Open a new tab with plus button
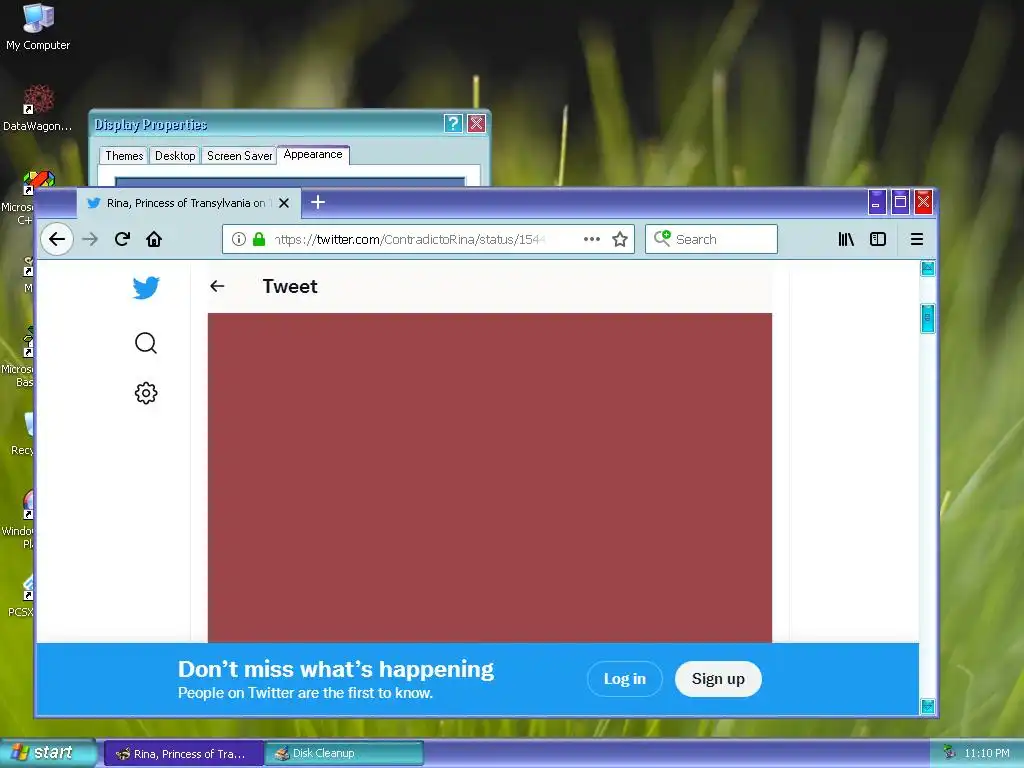 (318, 202)
